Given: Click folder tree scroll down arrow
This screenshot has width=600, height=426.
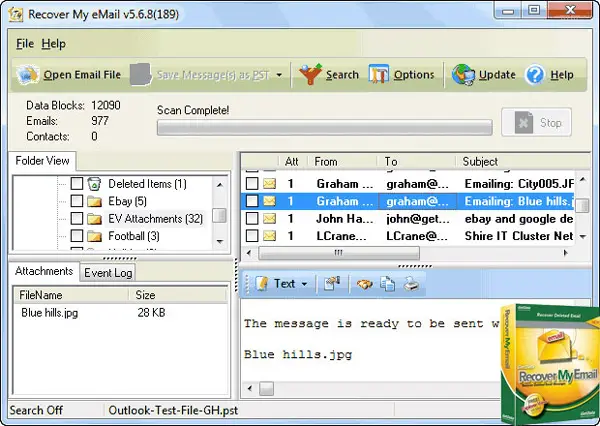Looking at the screenshot, I should [220, 241].
